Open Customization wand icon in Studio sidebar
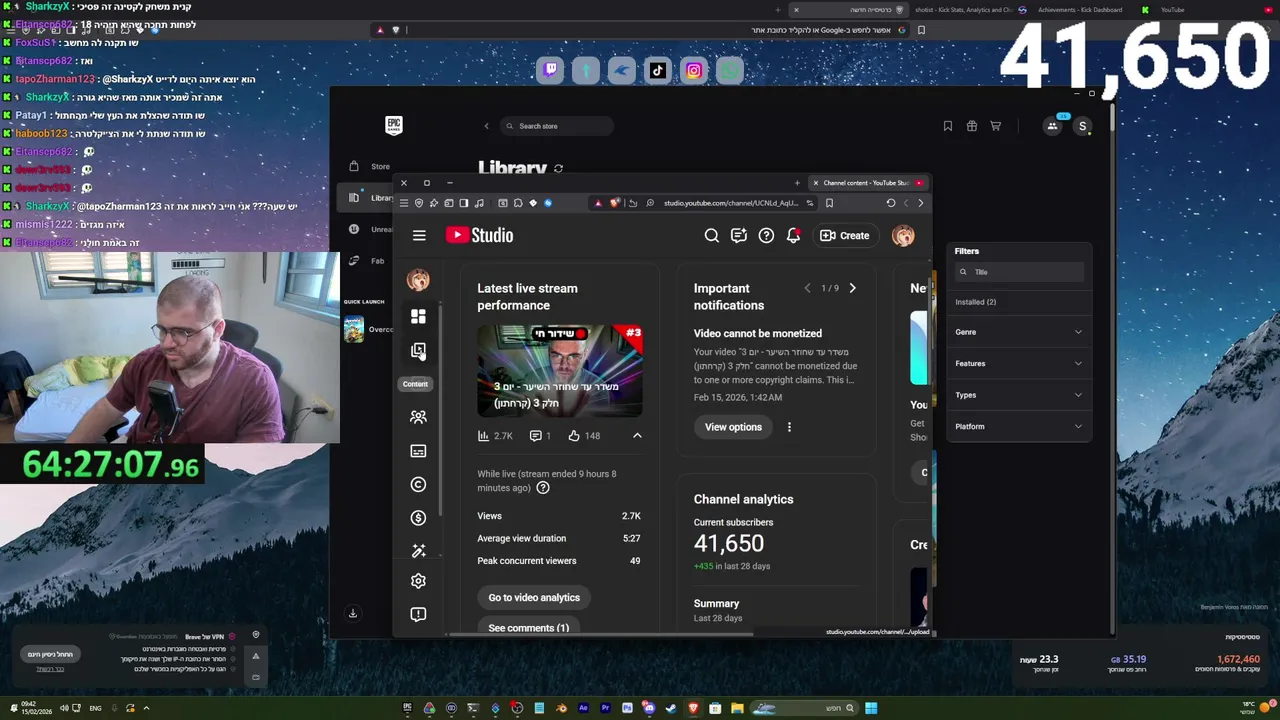 click(418, 551)
